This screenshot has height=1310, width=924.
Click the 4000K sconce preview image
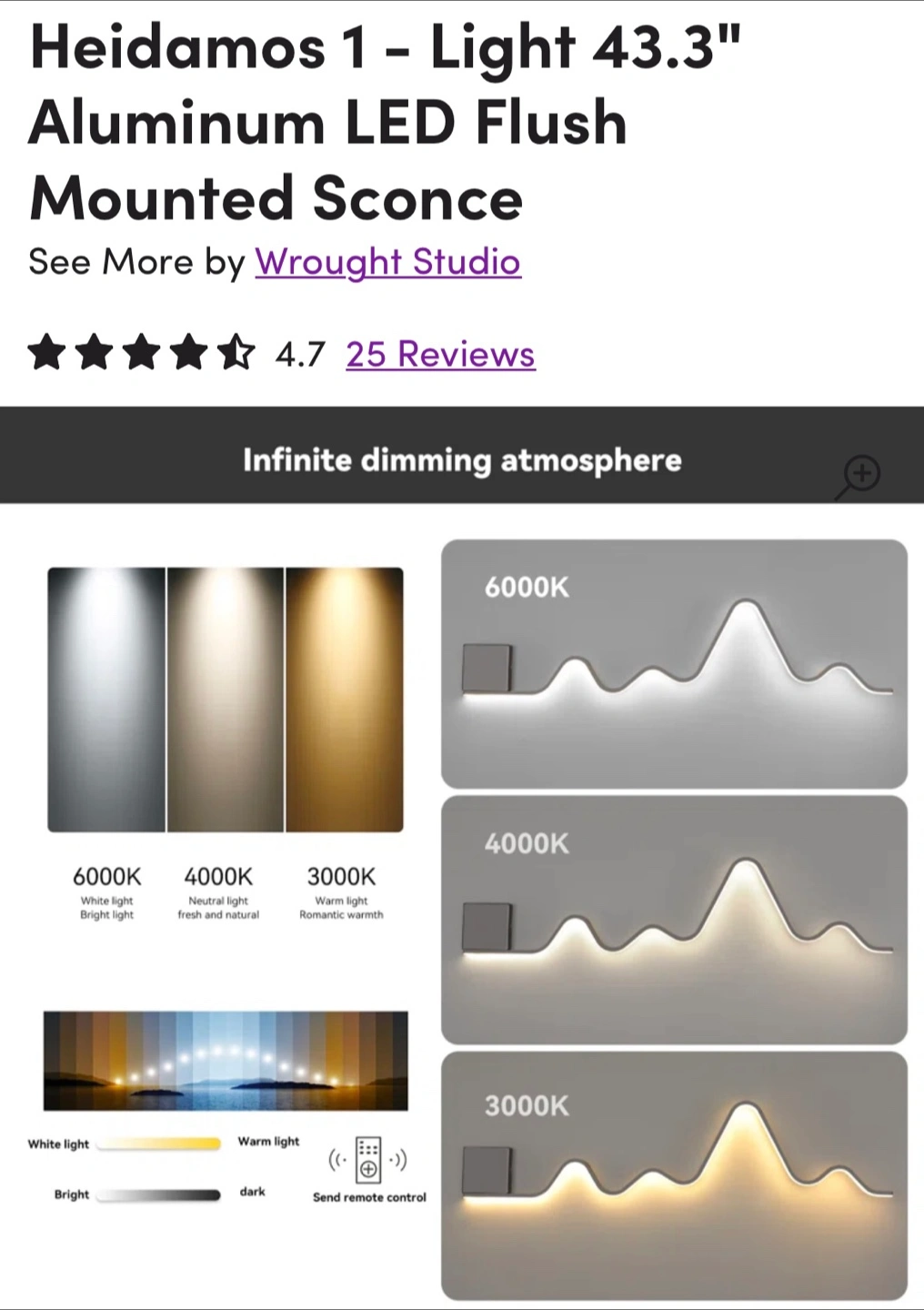pyautogui.click(x=674, y=920)
